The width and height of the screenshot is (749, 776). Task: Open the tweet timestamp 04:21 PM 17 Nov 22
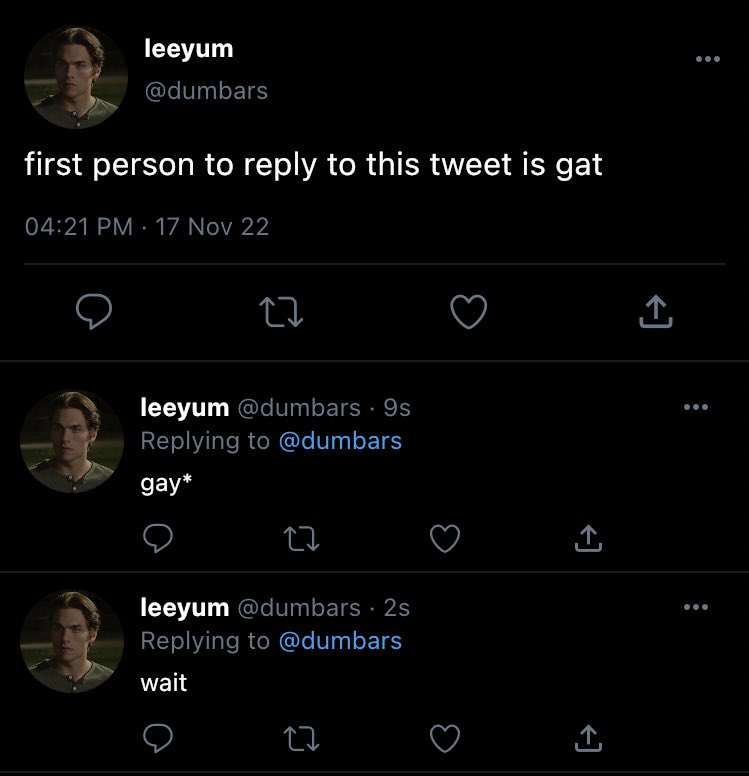147,227
